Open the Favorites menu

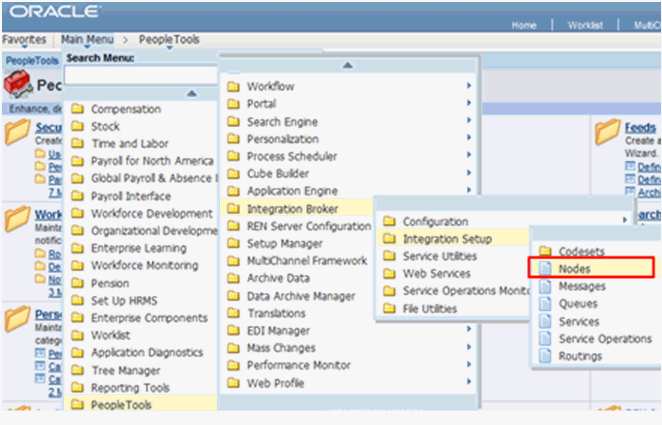pos(24,40)
